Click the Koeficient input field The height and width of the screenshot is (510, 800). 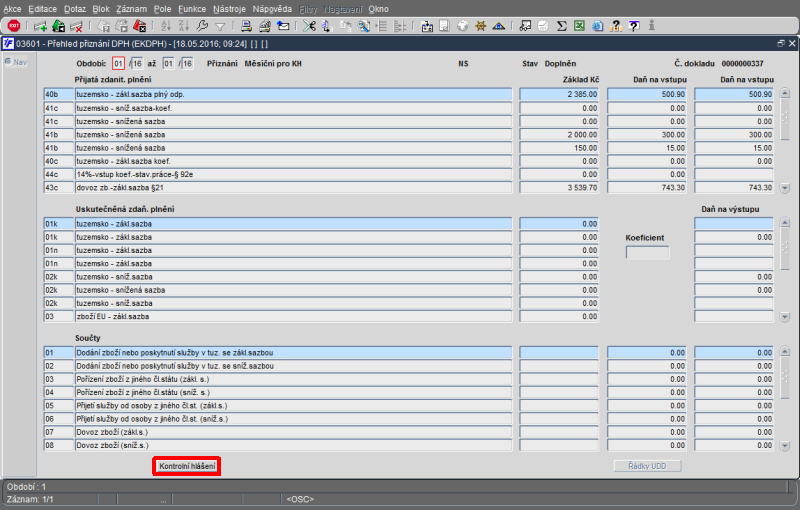coord(647,252)
